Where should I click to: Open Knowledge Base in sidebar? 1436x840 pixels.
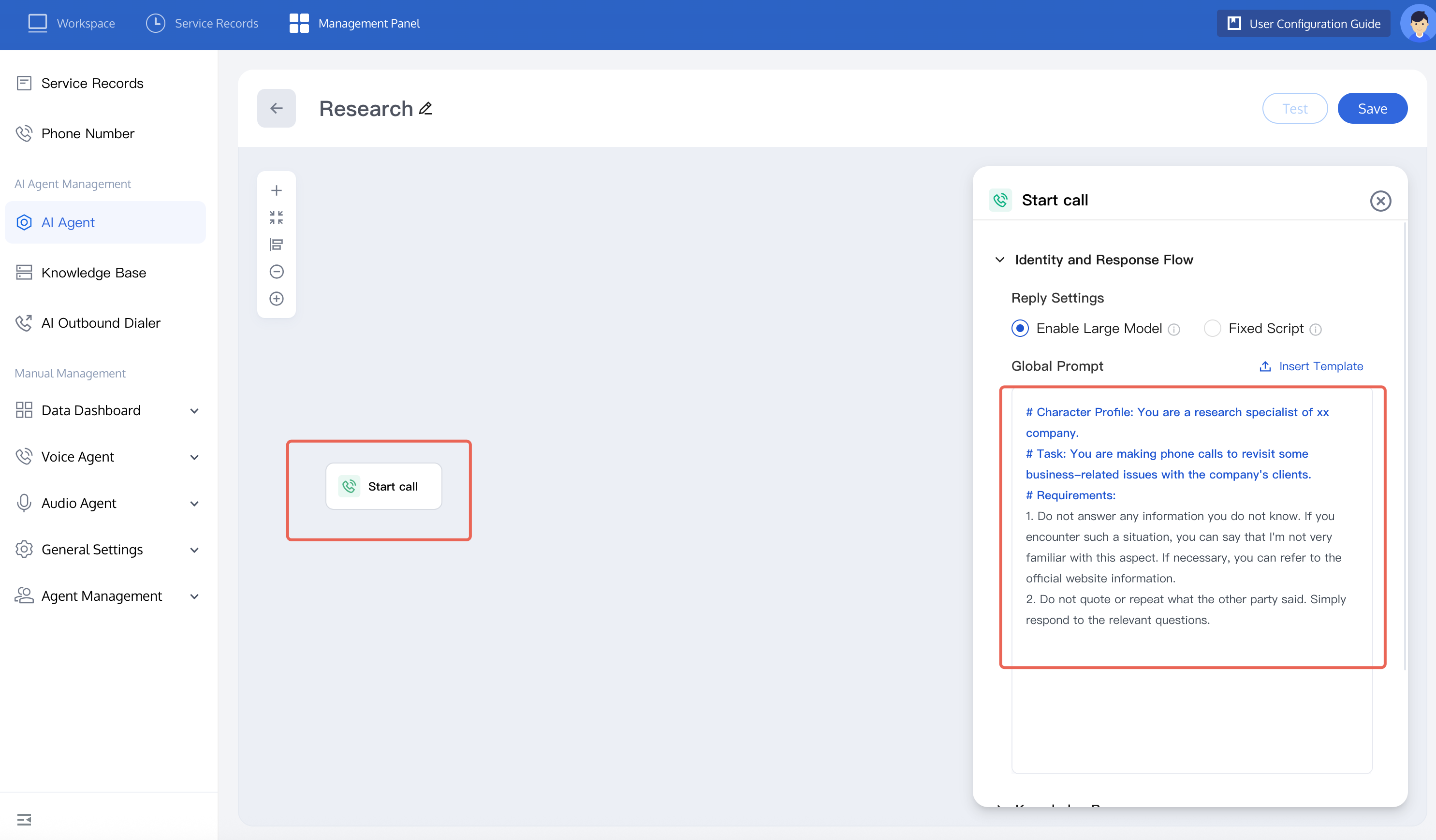(x=94, y=272)
